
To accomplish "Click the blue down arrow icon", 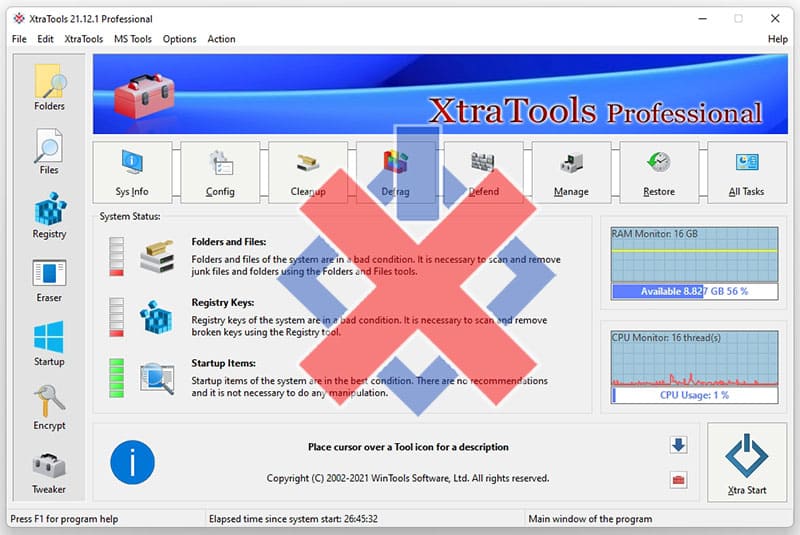I will tap(678, 445).
